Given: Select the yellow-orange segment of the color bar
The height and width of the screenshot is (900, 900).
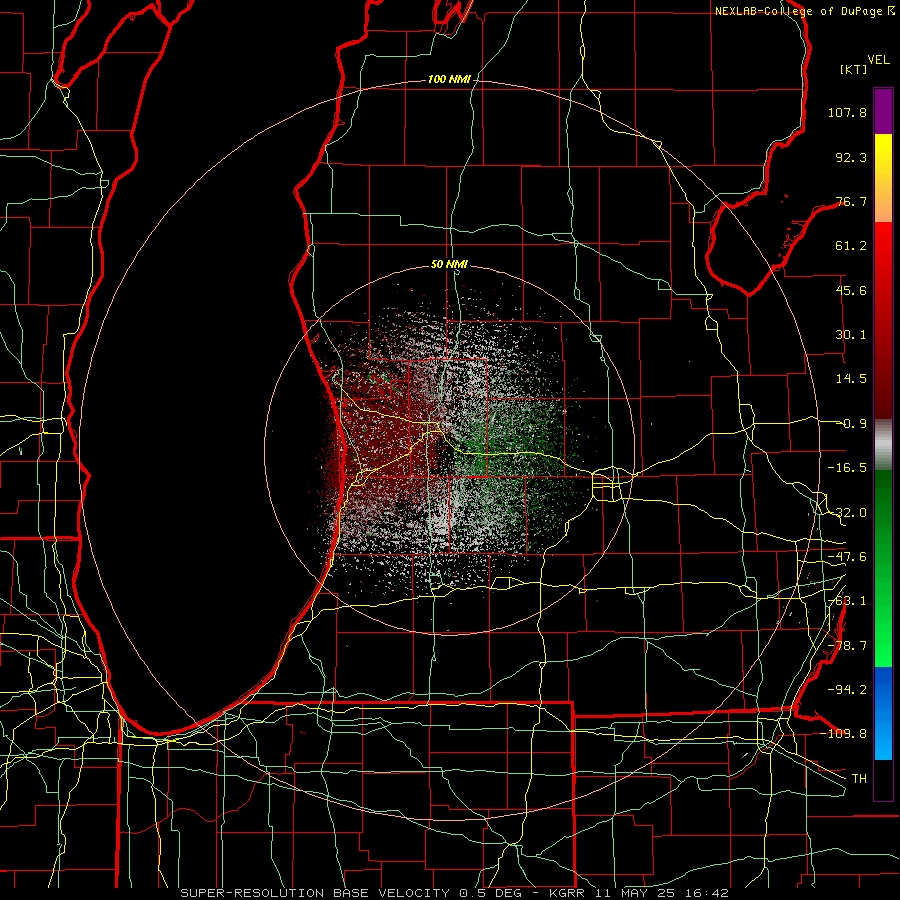Looking at the screenshot, I should [x=883, y=178].
